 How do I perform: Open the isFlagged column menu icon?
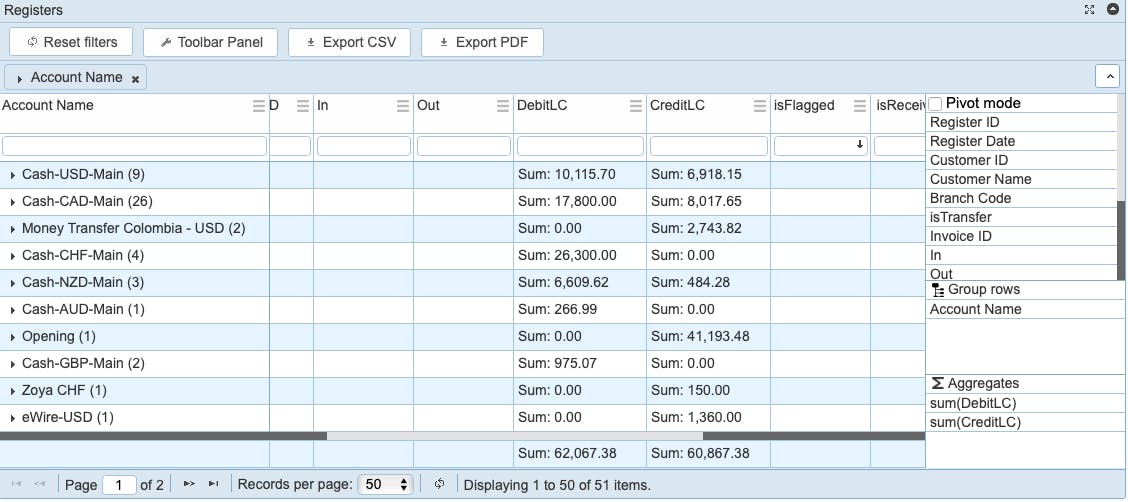[x=858, y=106]
